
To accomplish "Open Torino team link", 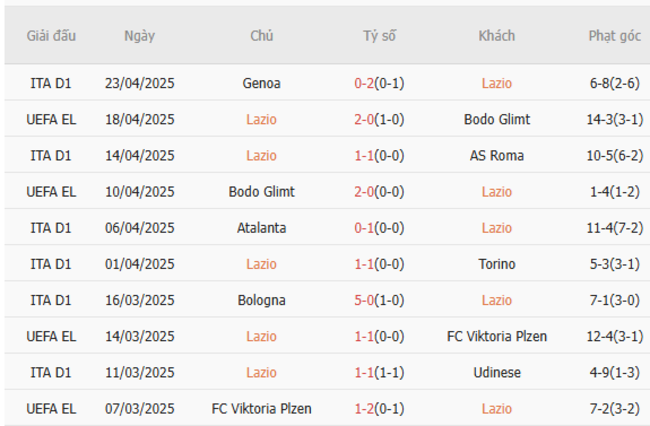I will [497, 264].
